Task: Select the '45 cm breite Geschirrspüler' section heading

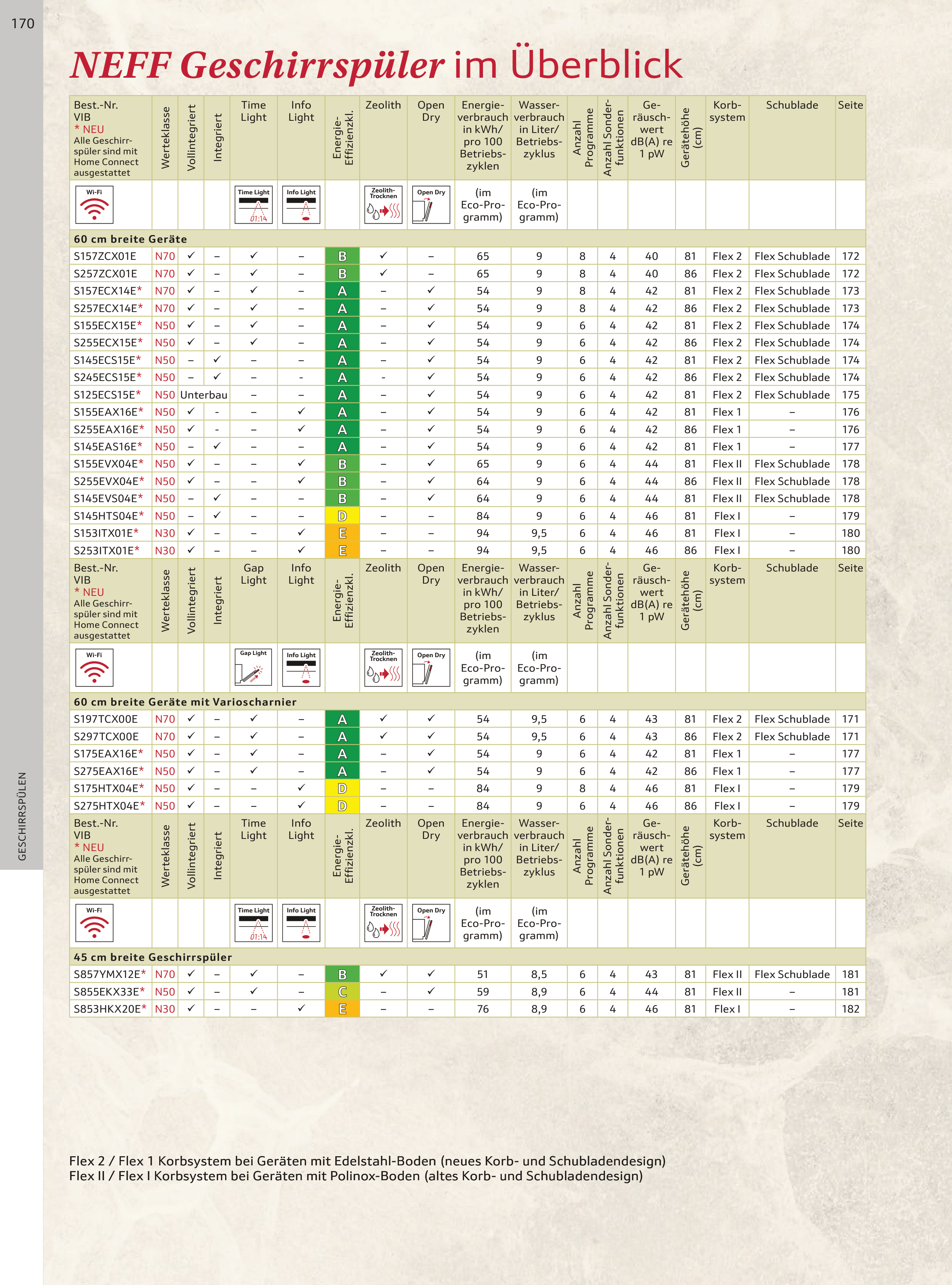Action: pos(153,957)
